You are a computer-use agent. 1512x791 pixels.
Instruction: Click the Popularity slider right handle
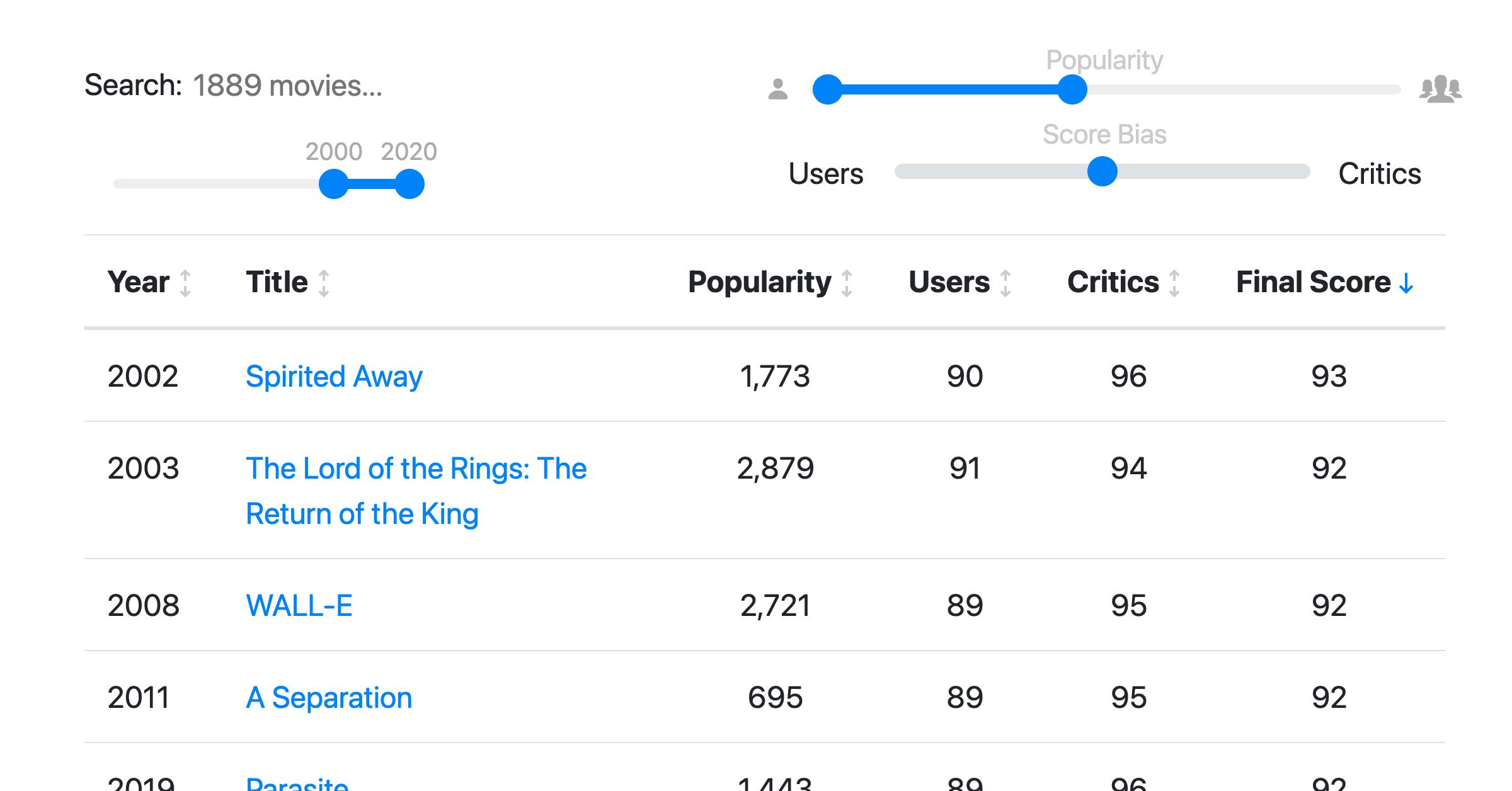tap(1072, 89)
